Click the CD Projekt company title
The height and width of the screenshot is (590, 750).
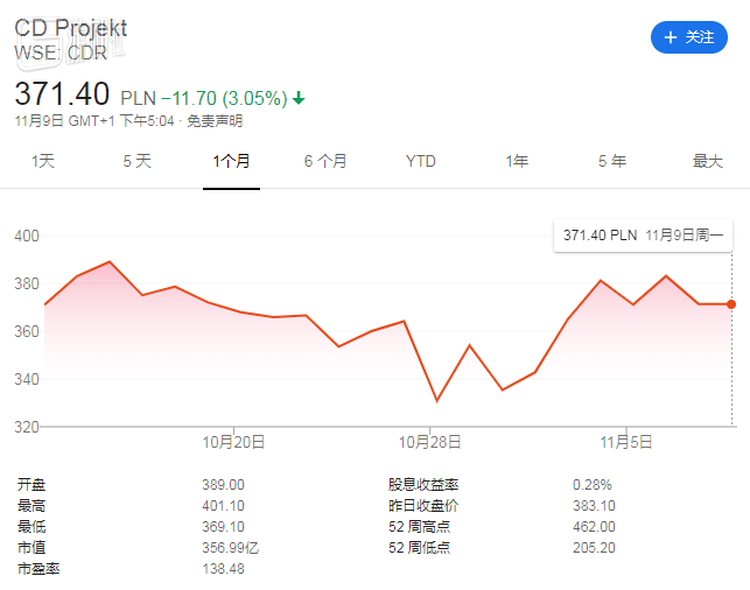pyautogui.click(x=71, y=28)
